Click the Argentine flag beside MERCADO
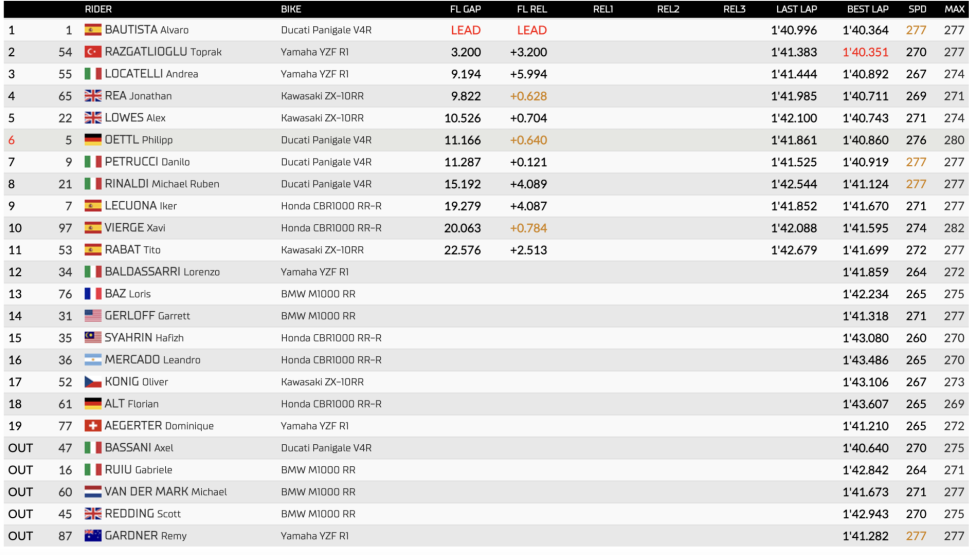This screenshot has height=555, width=976. [x=93, y=360]
